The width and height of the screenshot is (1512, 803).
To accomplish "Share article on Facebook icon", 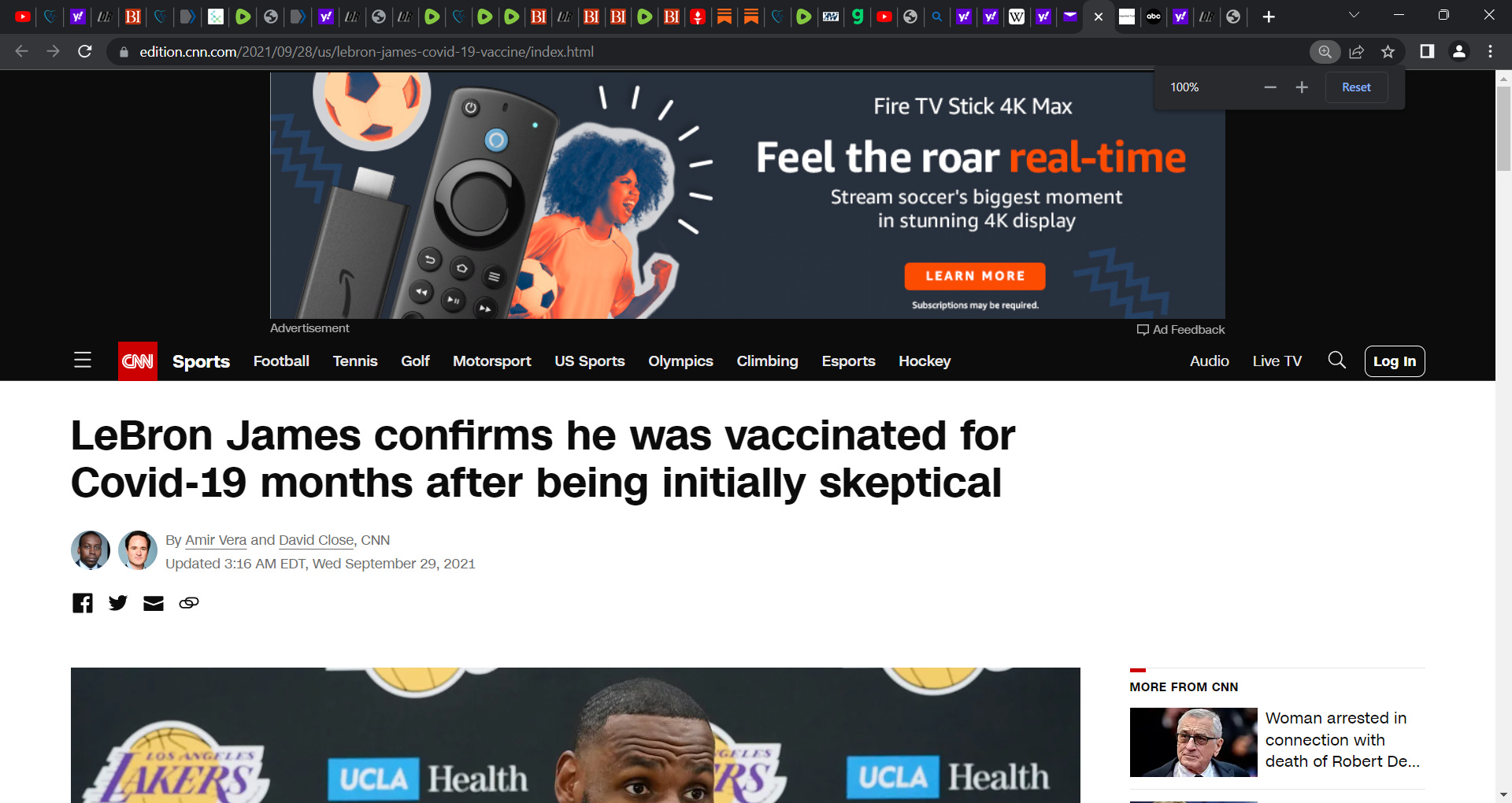I will [83, 603].
